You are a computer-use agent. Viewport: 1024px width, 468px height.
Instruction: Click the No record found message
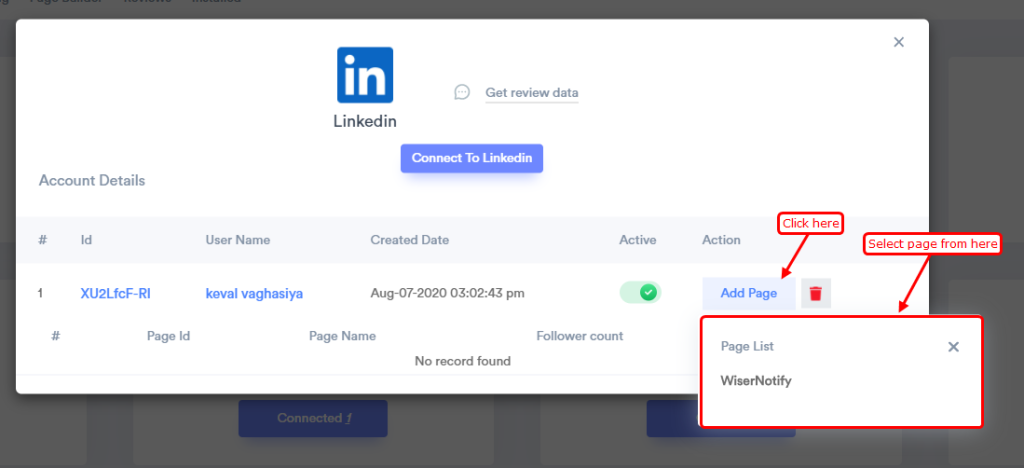pos(462,361)
